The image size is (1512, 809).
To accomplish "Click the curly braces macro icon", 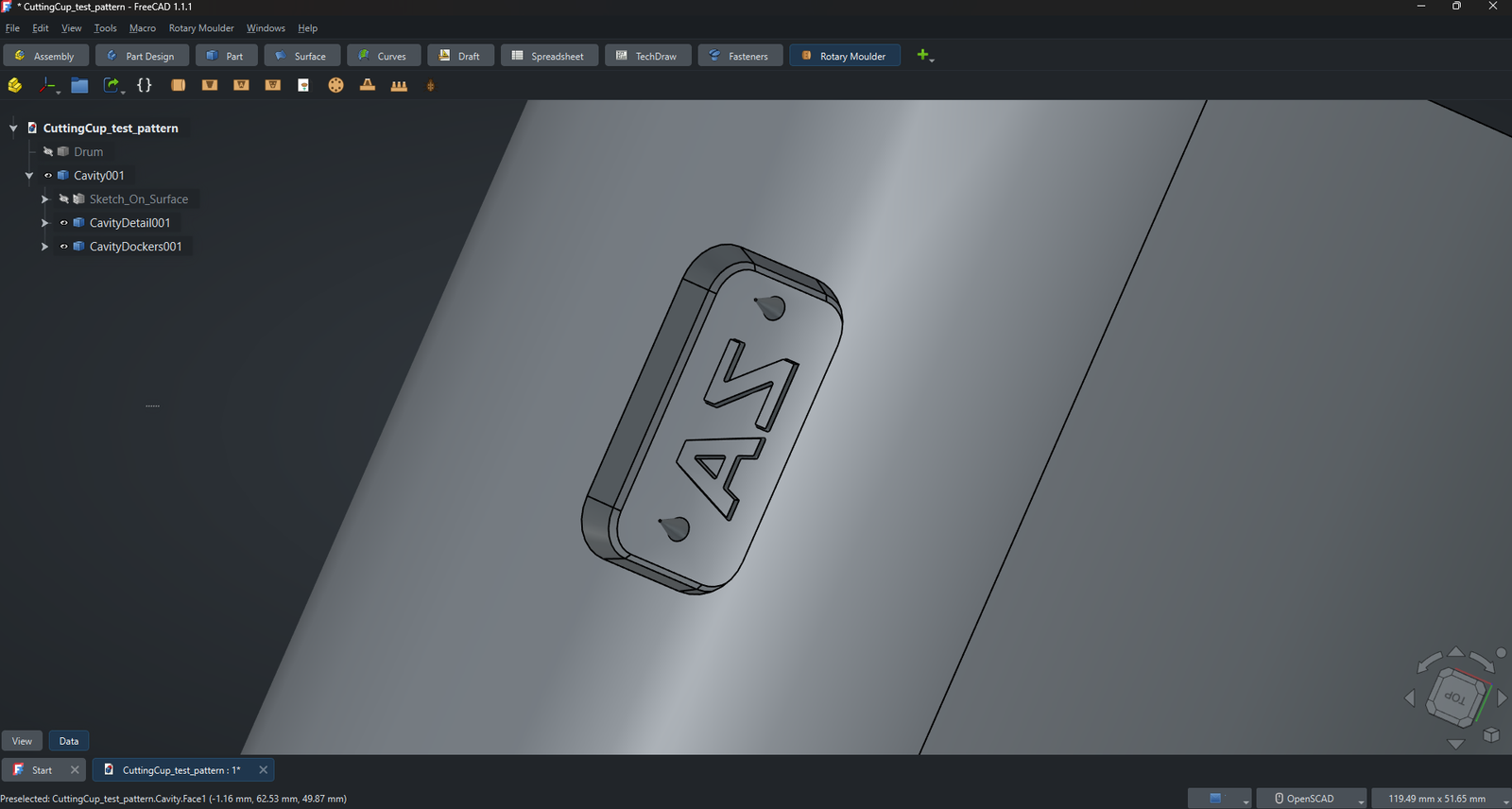I will tap(145, 85).
